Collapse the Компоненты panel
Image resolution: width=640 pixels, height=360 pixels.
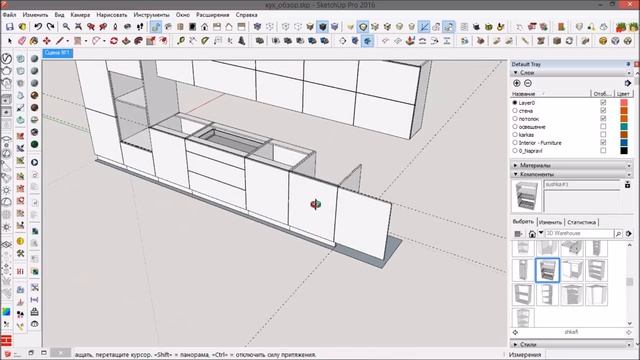click(x=516, y=174)
